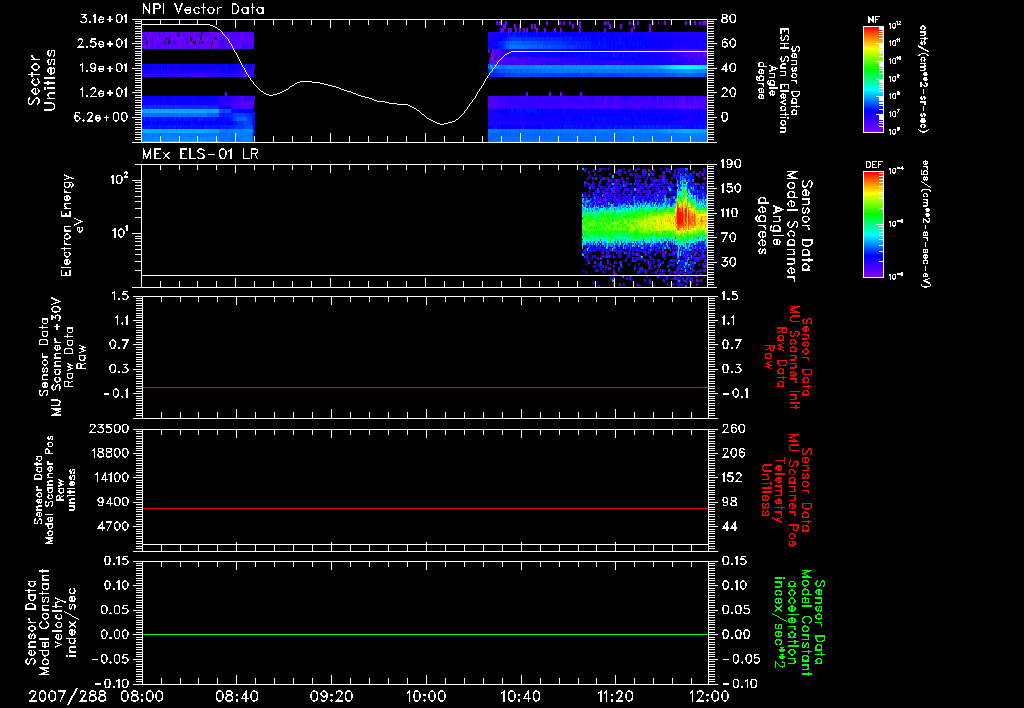The width and height of the screenshot is (1024, 708).
Task: Click the 09:20 time axis label
Action: (331, 696)
